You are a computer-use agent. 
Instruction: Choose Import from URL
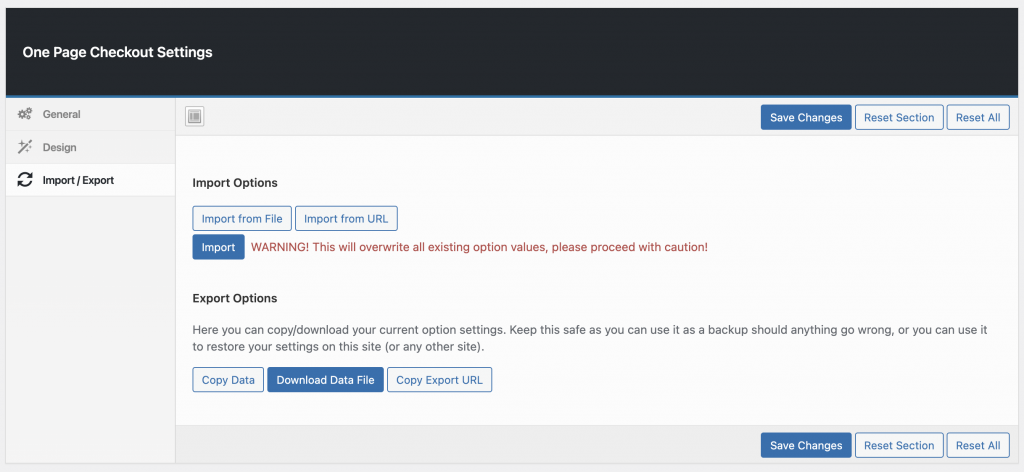(346, 219)
